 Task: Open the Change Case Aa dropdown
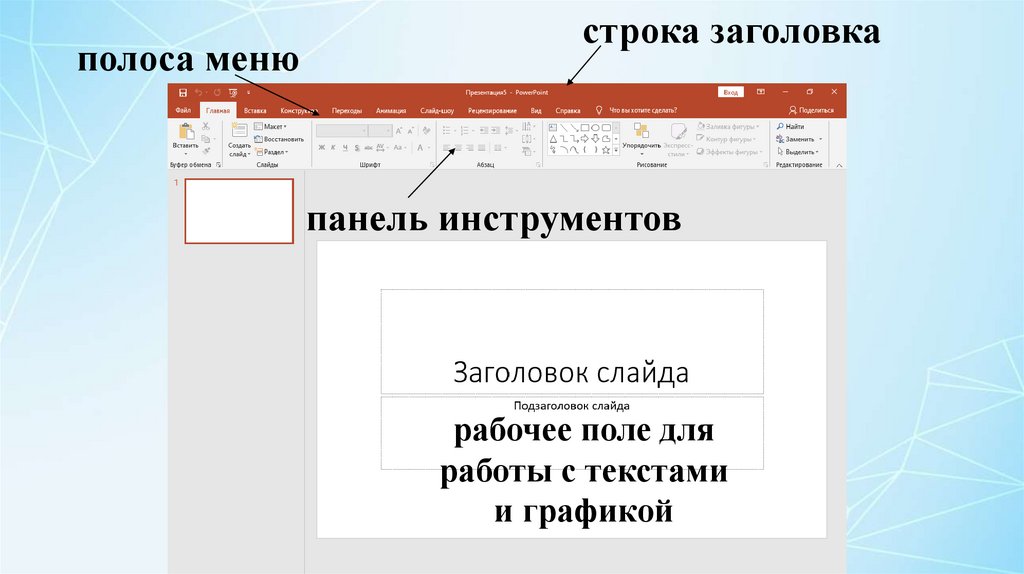pos(400,148)
